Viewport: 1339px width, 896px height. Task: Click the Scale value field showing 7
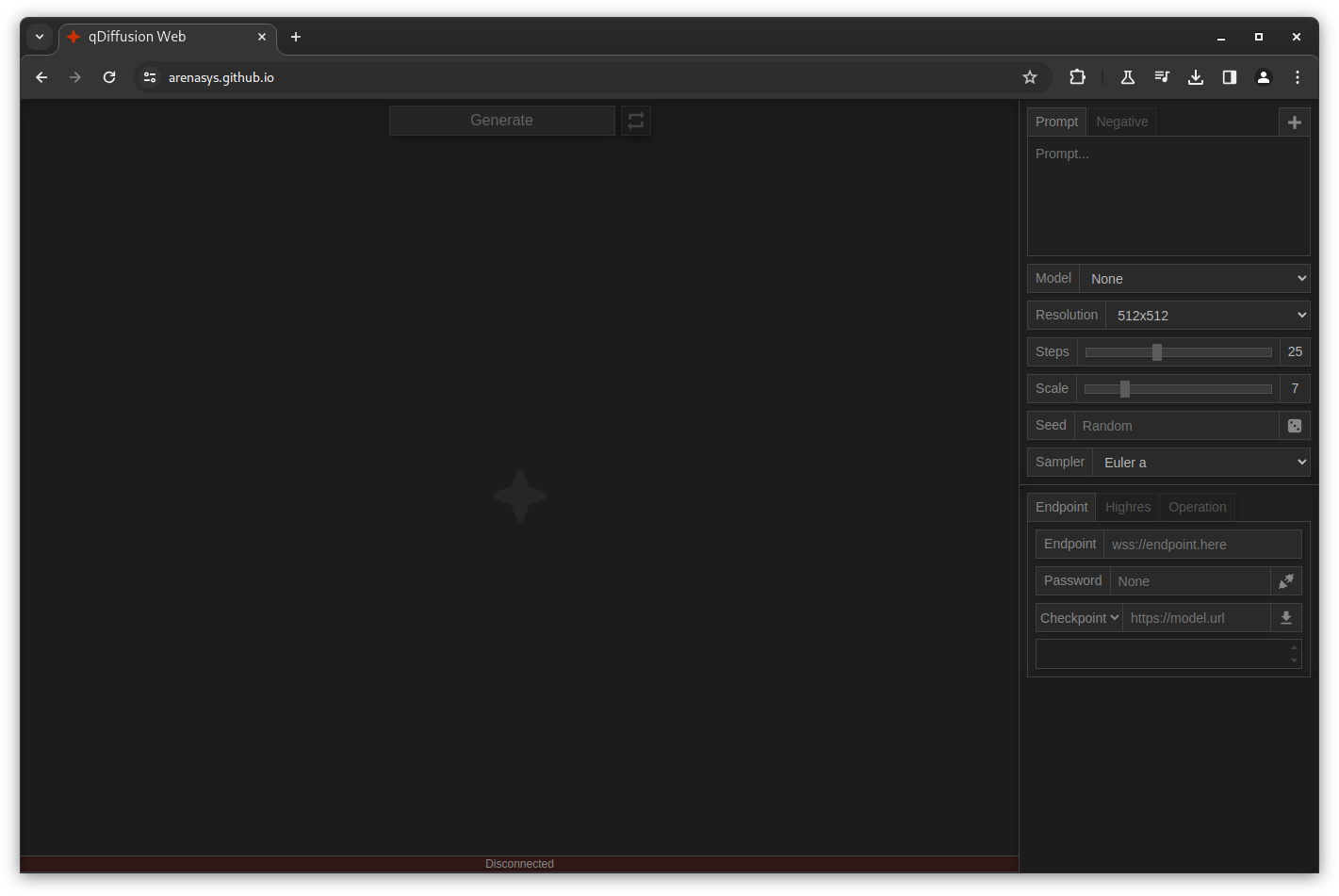(1295, 389)
